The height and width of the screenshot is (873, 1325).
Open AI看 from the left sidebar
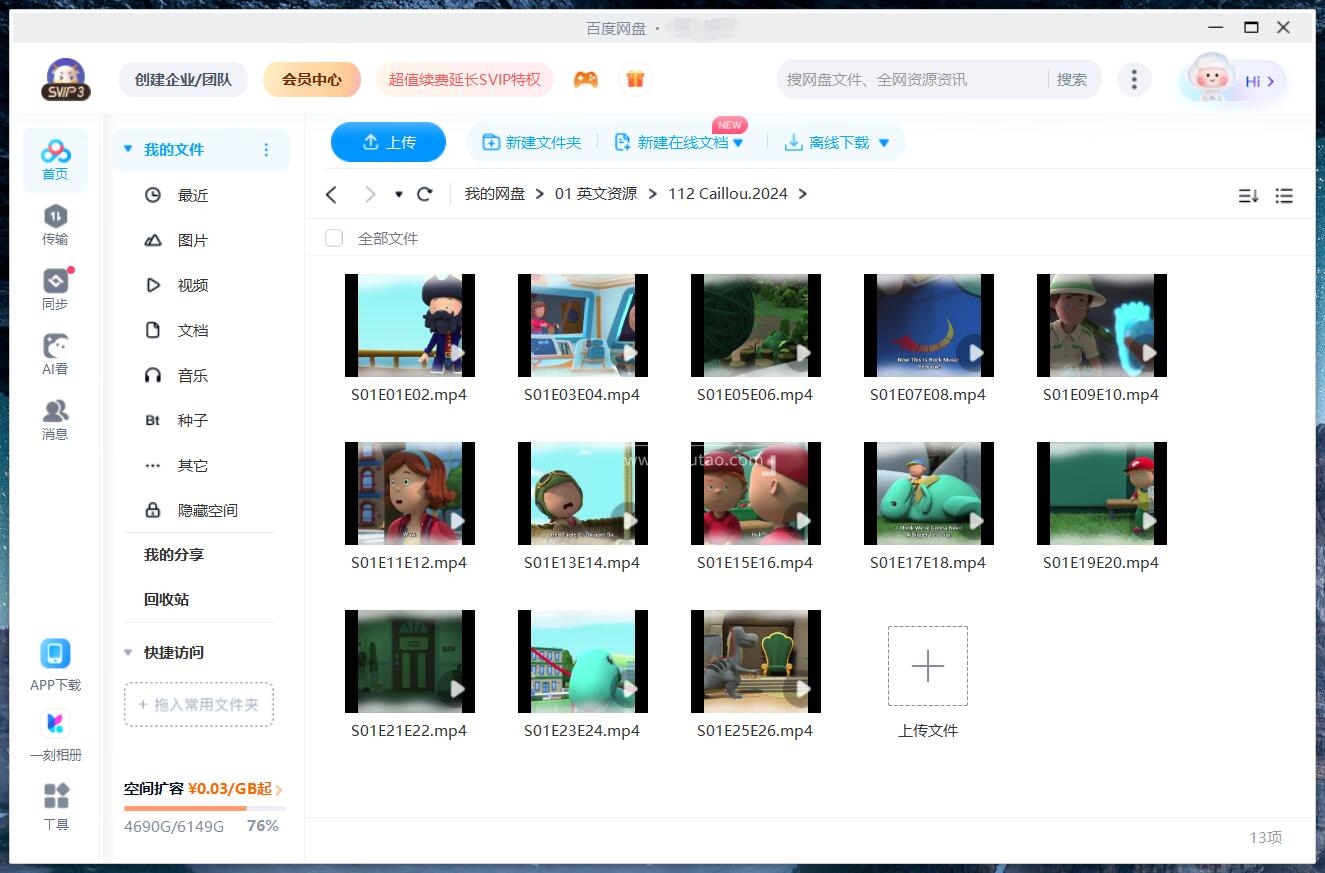tap(55, 352)
